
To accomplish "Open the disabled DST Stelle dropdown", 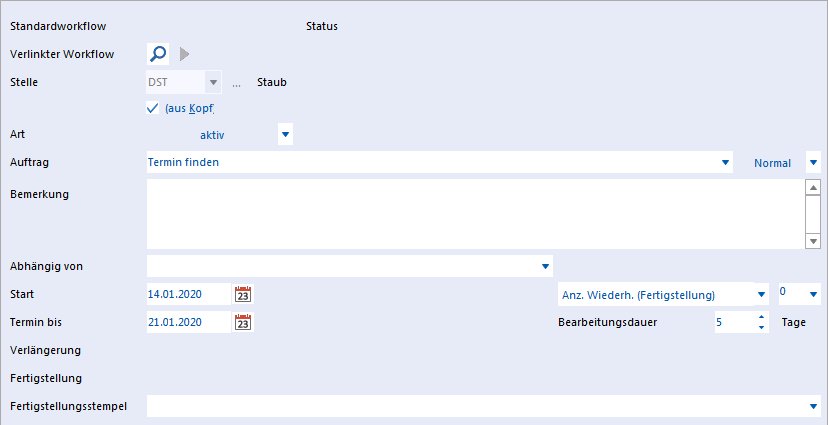I will (213, 82).
